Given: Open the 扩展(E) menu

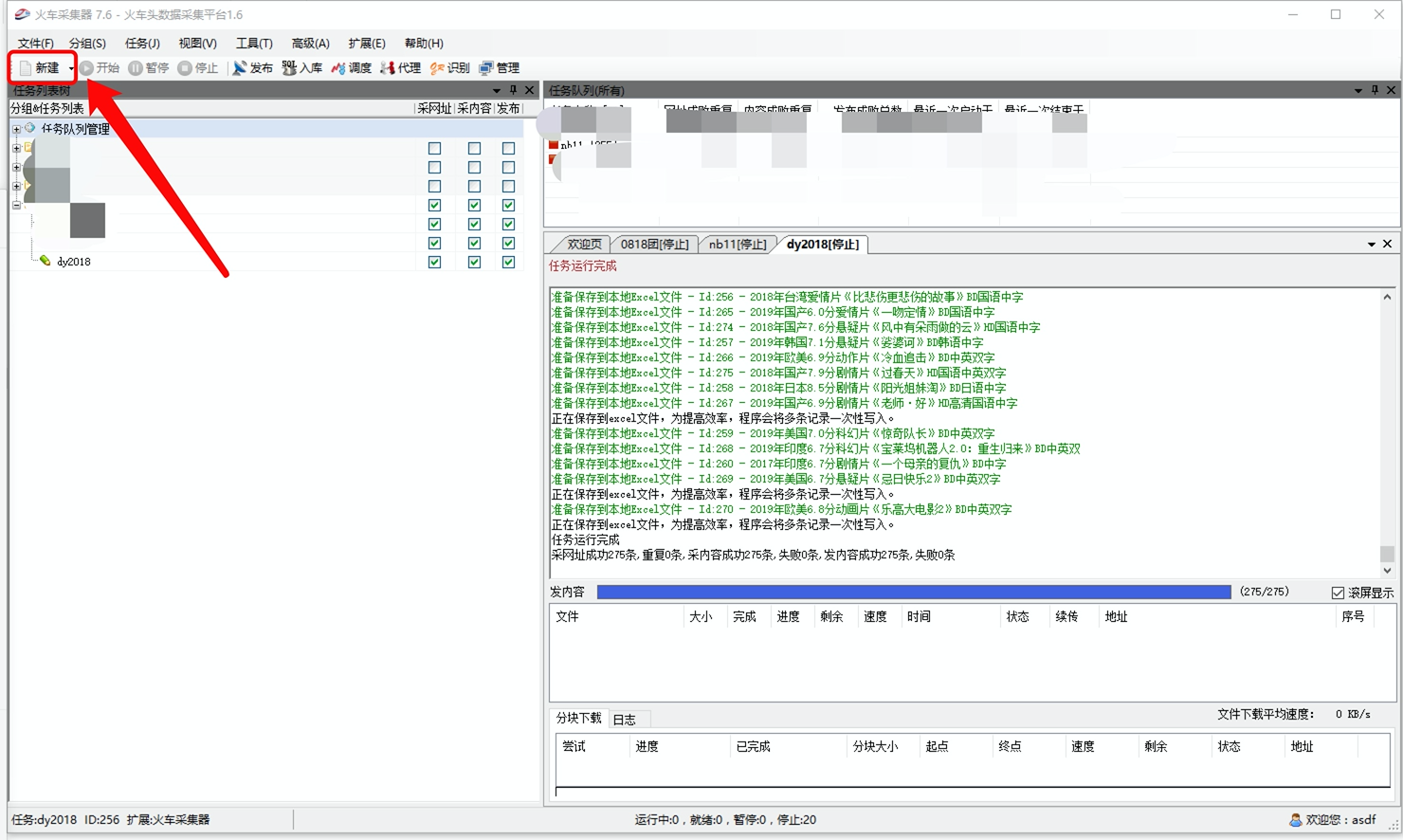Looking at the screenshot, I should click(367, 43).
